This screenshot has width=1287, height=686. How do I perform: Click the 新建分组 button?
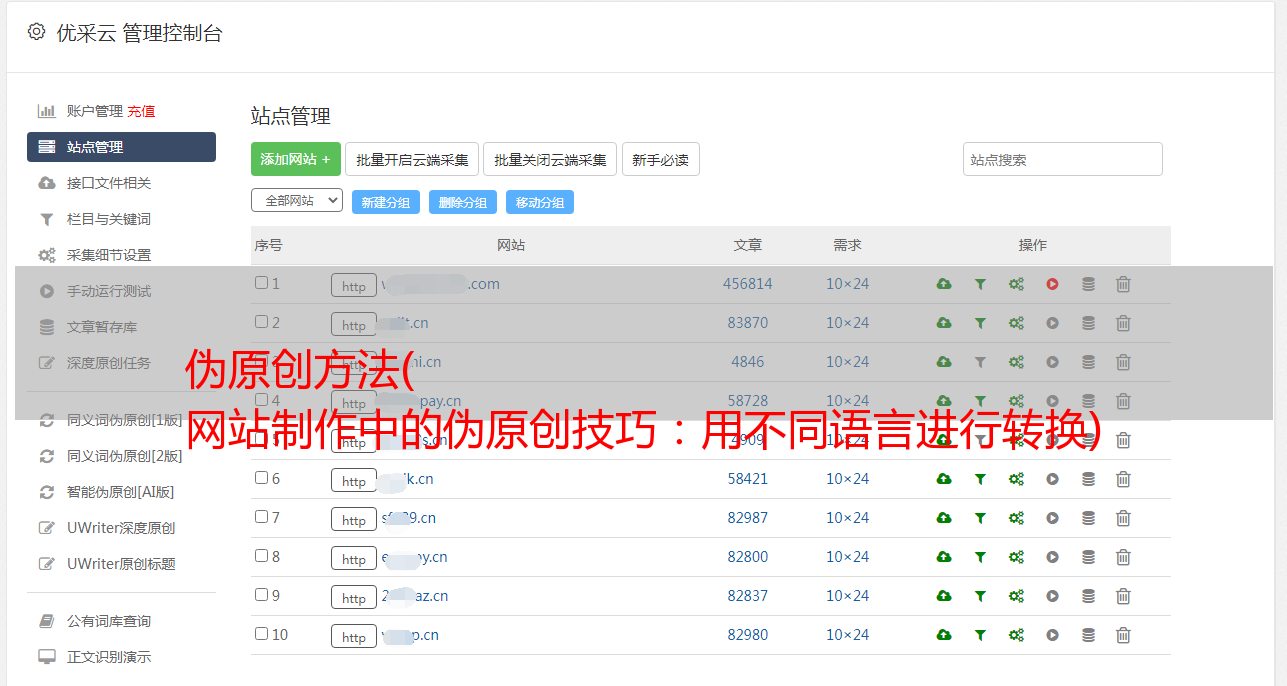386,202
